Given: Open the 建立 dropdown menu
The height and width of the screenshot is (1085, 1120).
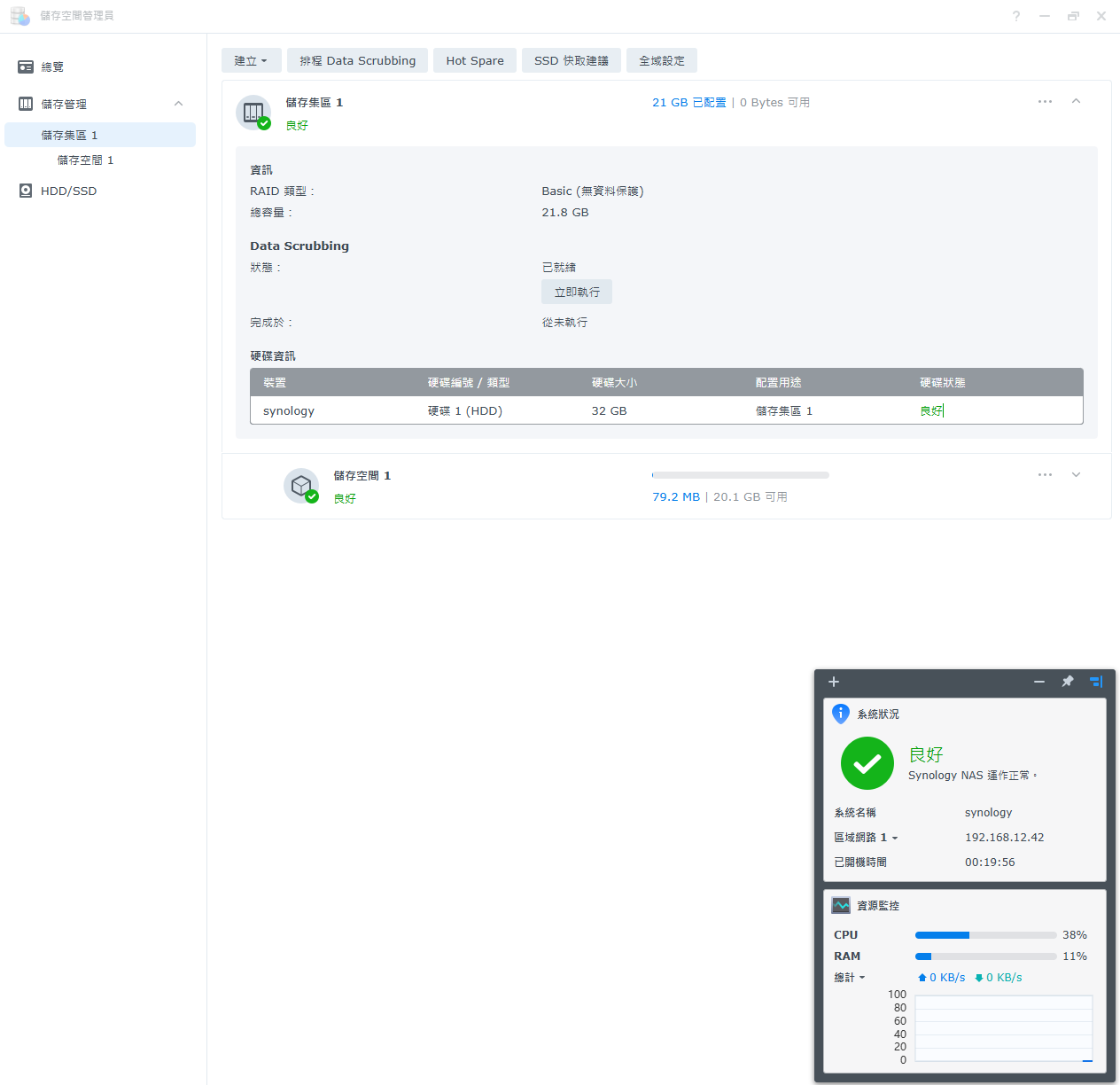Looking at the screenshot, I should coord(251,60).
